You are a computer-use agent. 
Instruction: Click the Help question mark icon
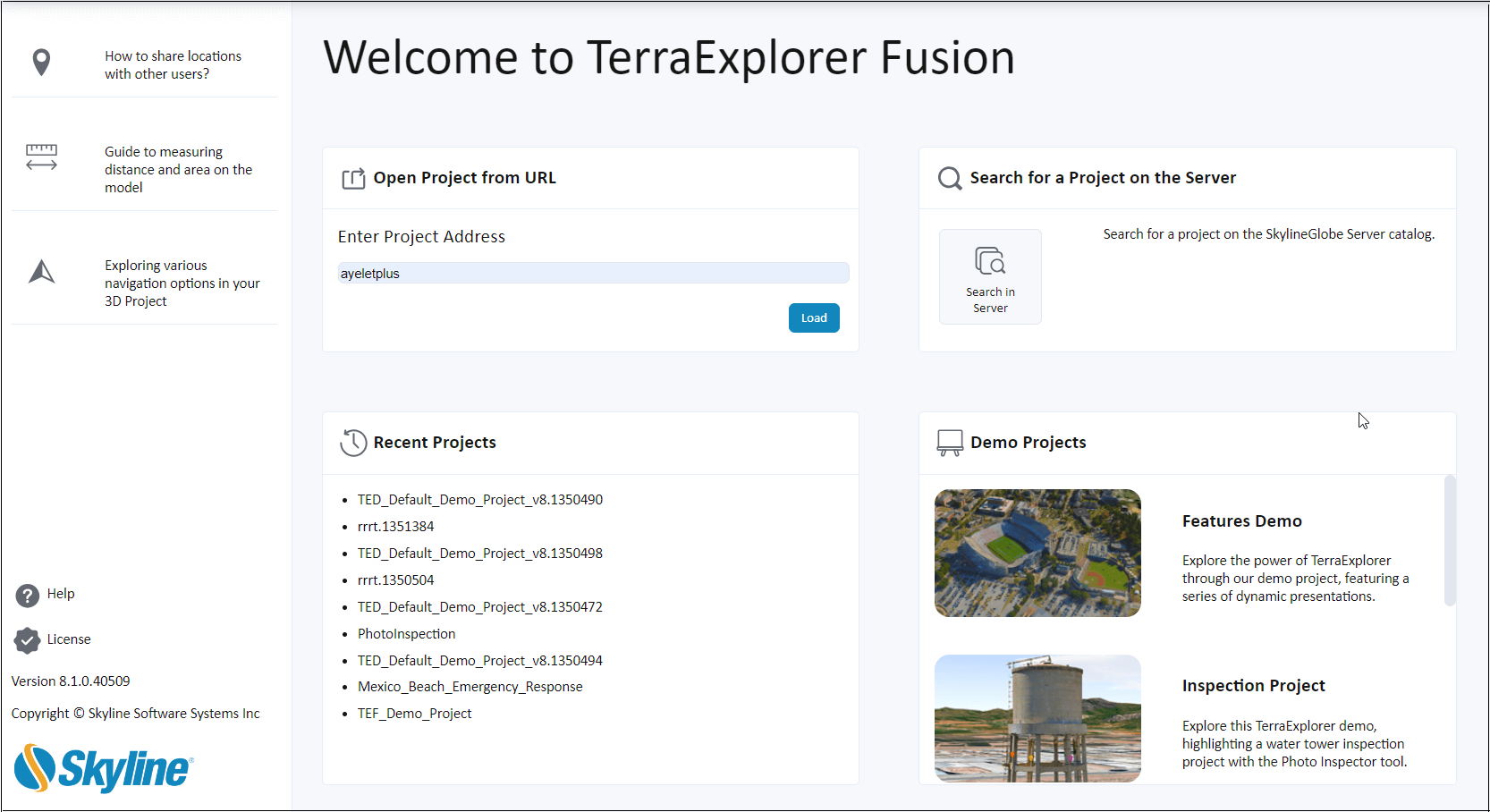[28, 595]
